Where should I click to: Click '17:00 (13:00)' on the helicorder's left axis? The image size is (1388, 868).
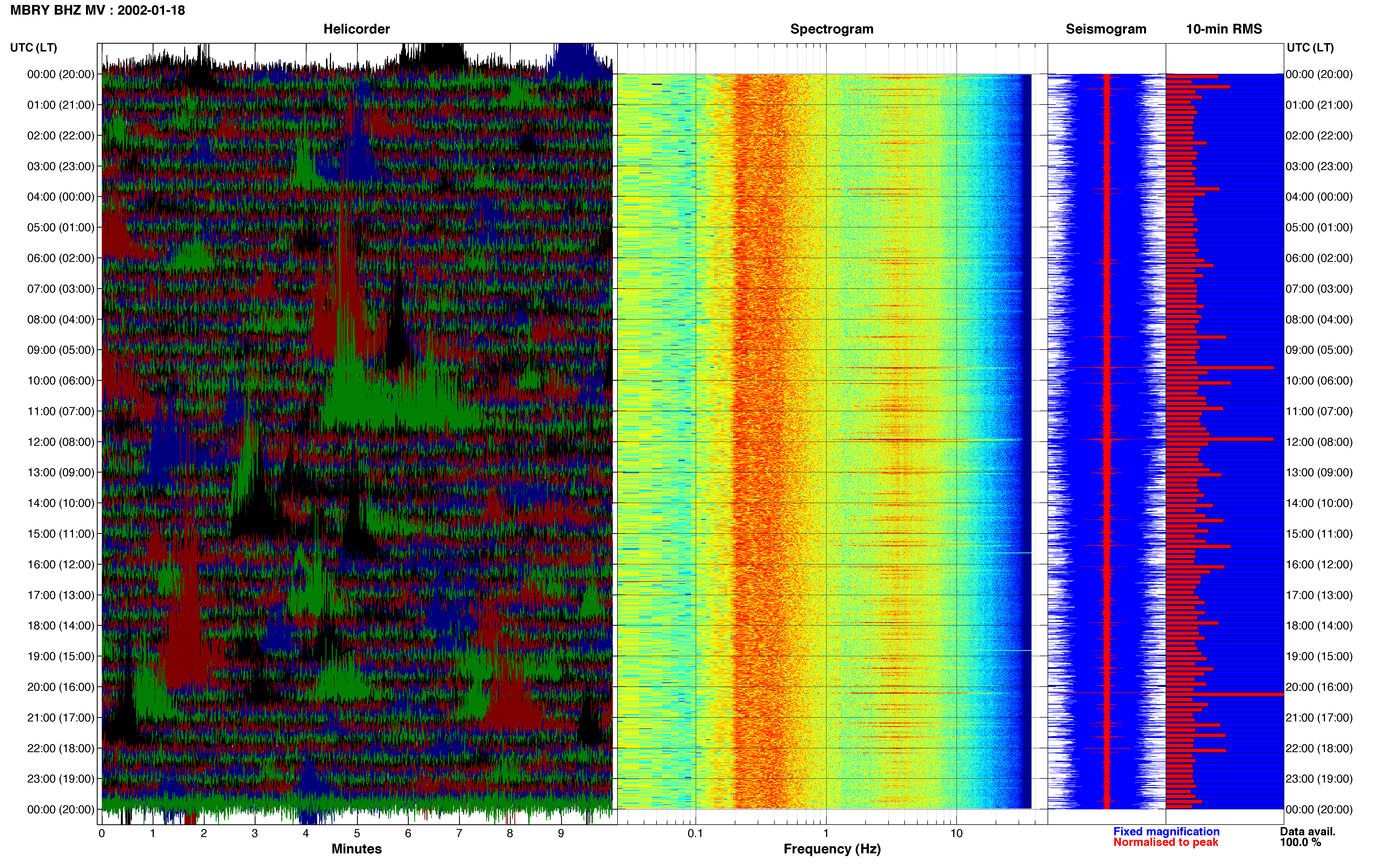(x=61, y=595)
